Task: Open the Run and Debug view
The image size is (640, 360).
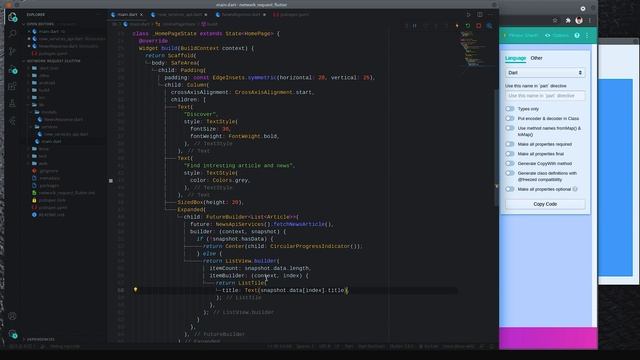Action: (x=13, y=70)
